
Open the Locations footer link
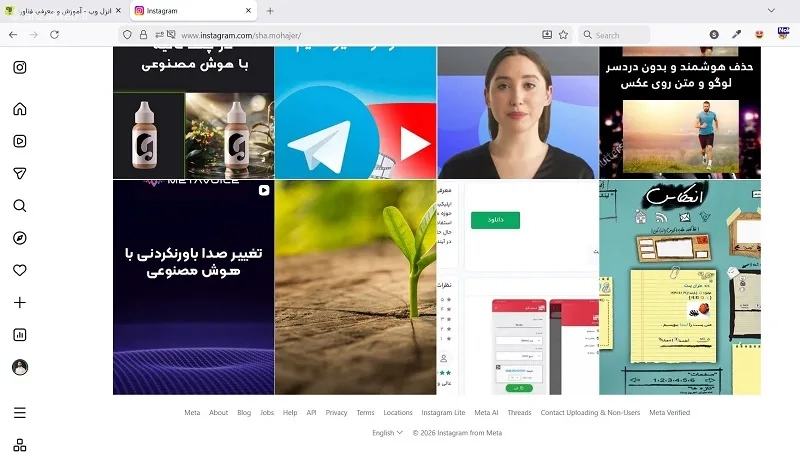398,412
